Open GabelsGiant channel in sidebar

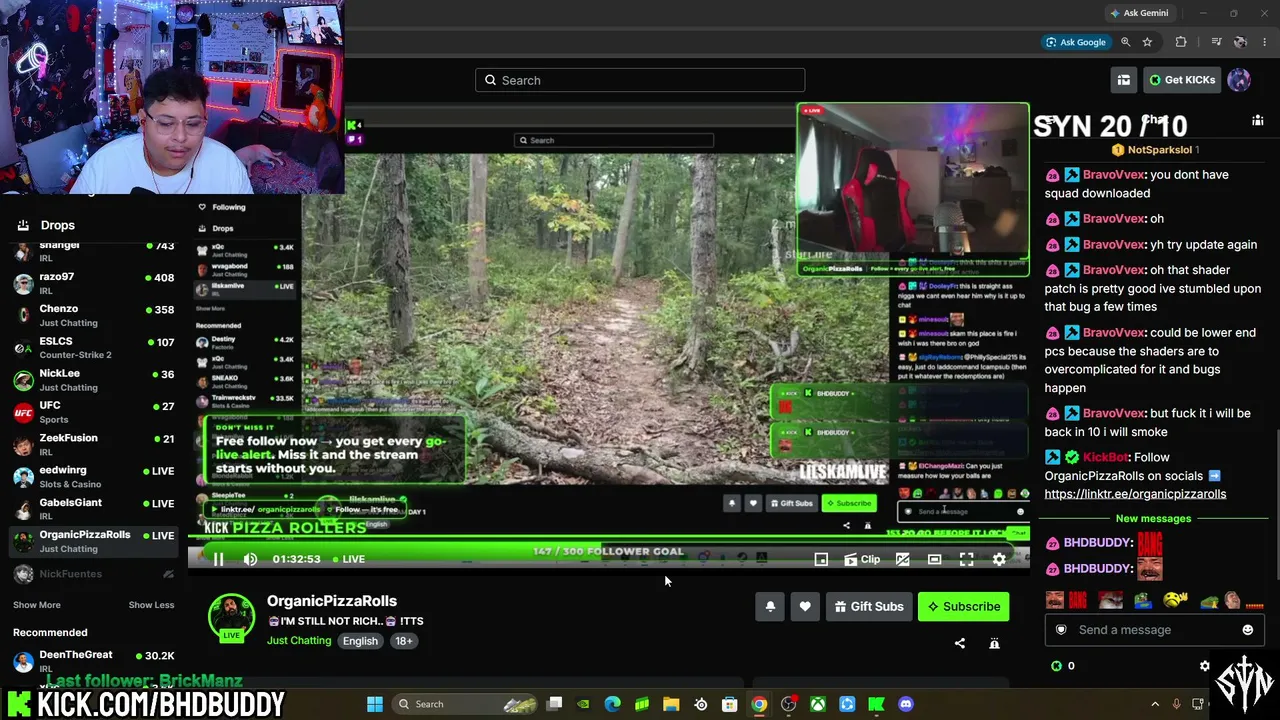95,509
